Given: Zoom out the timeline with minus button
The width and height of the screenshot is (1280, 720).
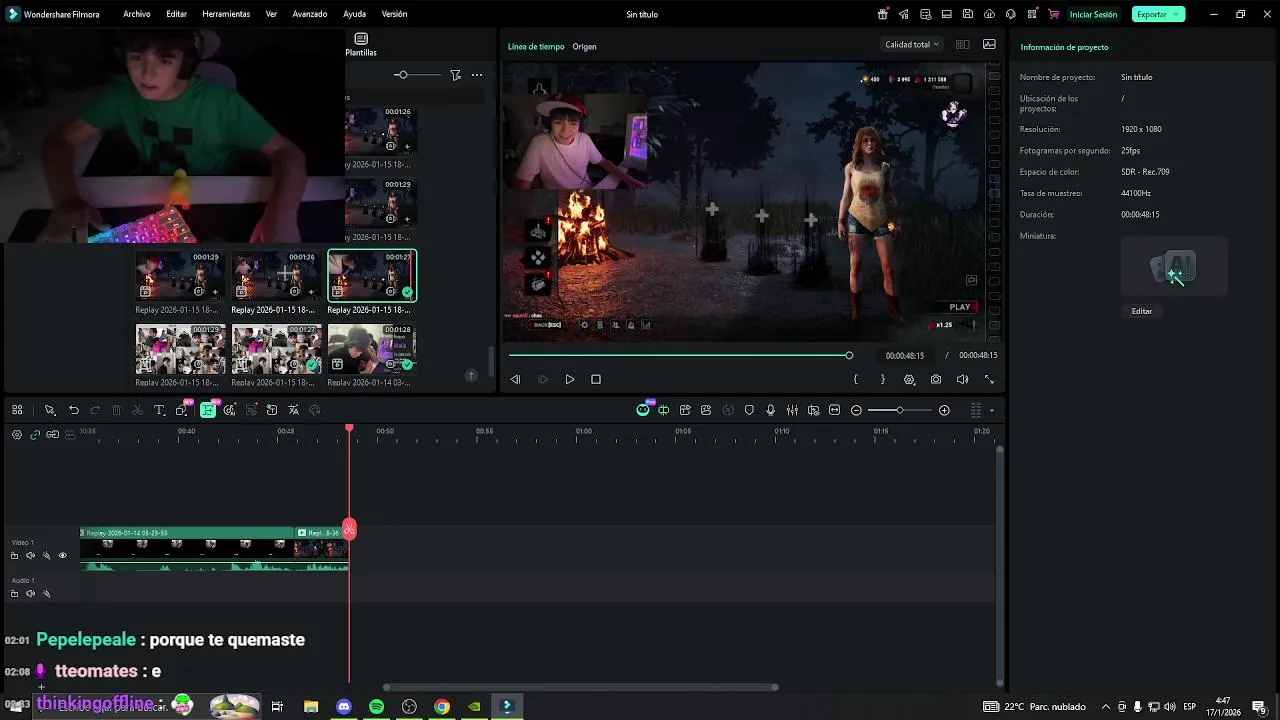Looking at the screenshot, I should pyautogui.click(x=857, y=410).
